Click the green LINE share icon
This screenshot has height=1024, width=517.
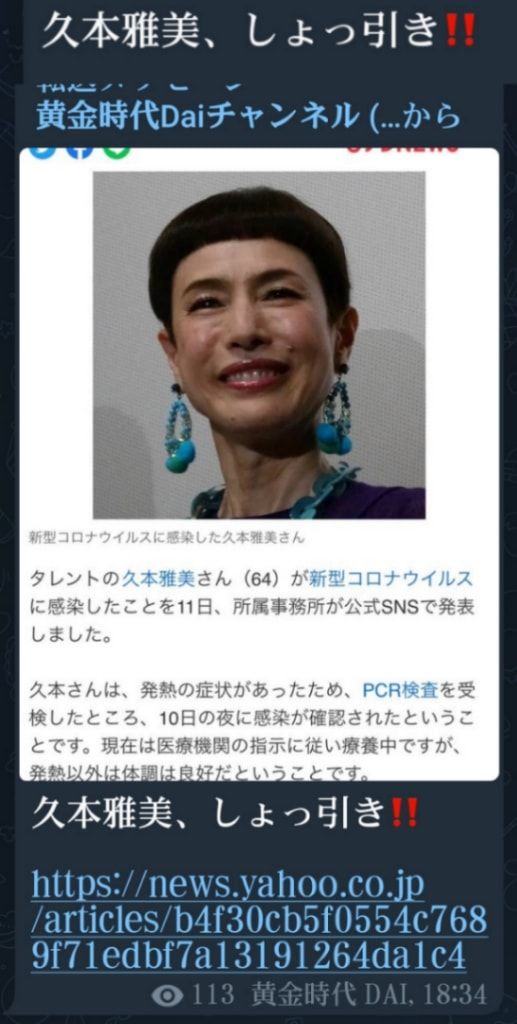[x=116, y=152]
